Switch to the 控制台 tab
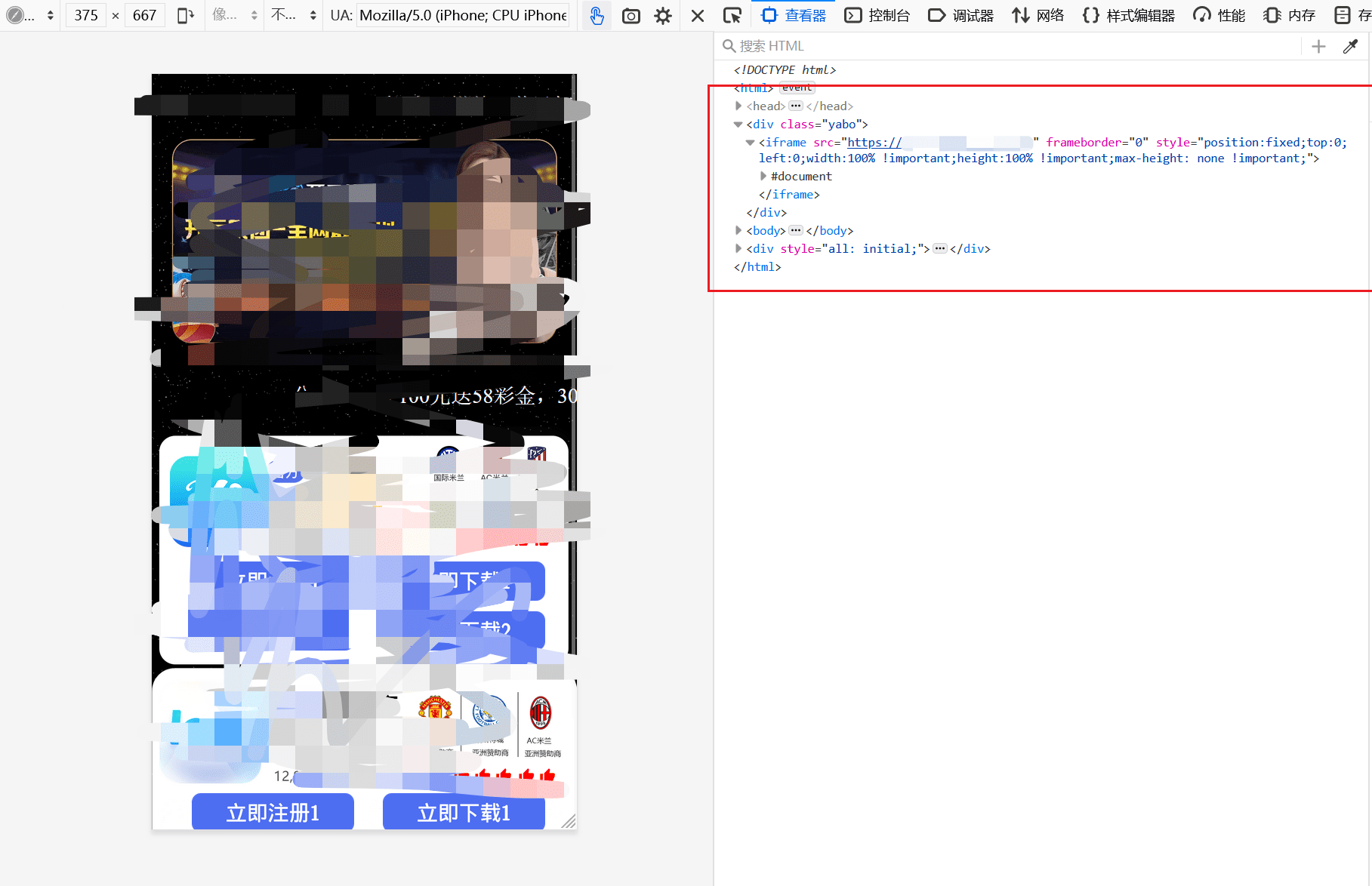Screen dimensions: 1372x886 [877, 16]
